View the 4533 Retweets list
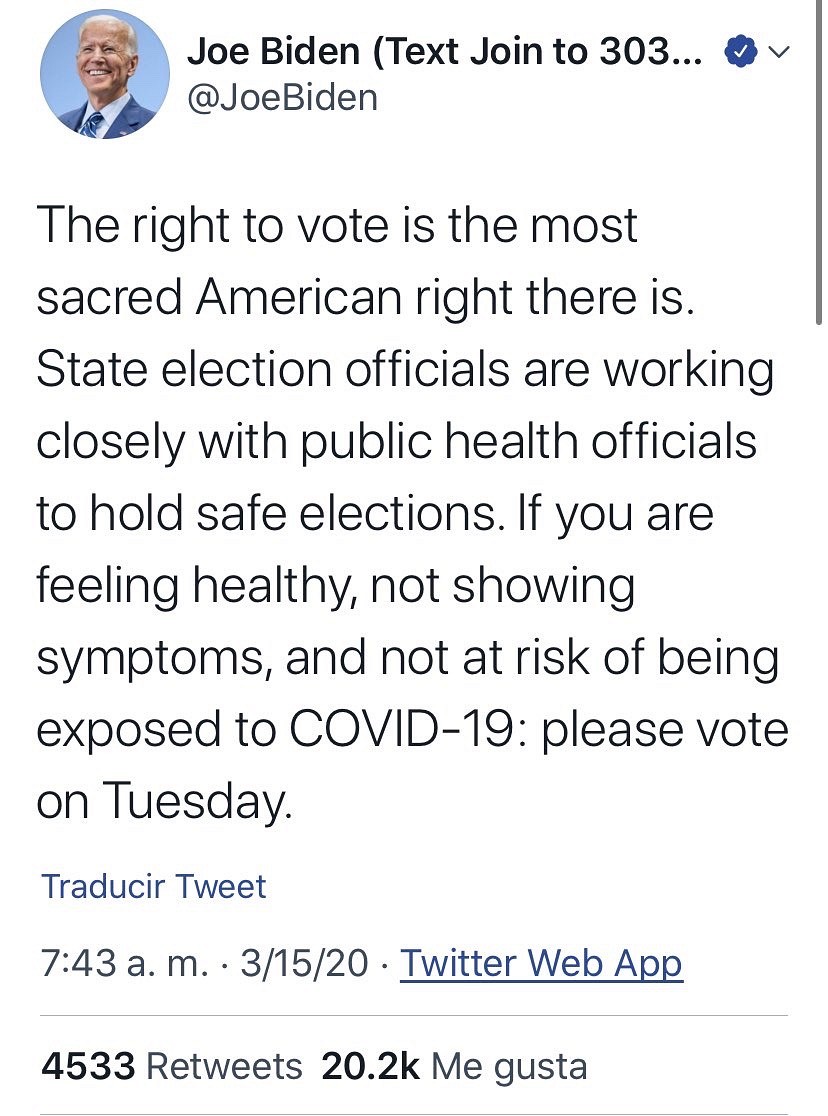 (x=172, y=1066)
